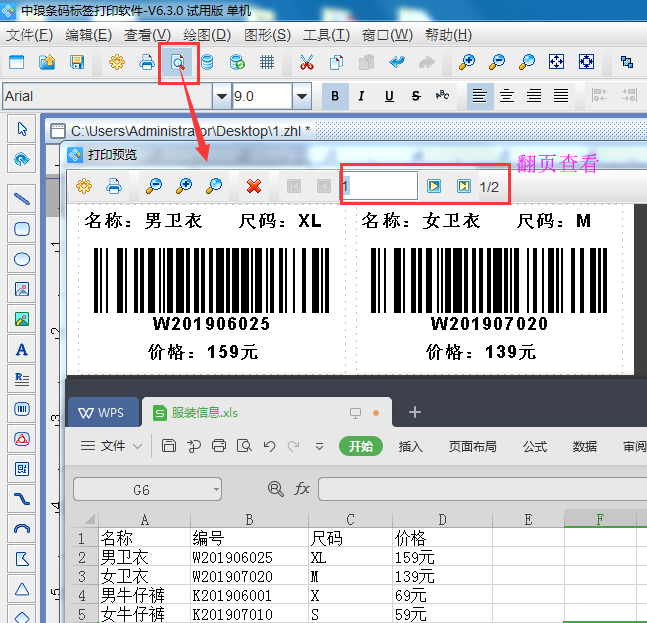
Task: Toggle the grid display icon
Action: [x=267, y=62]
